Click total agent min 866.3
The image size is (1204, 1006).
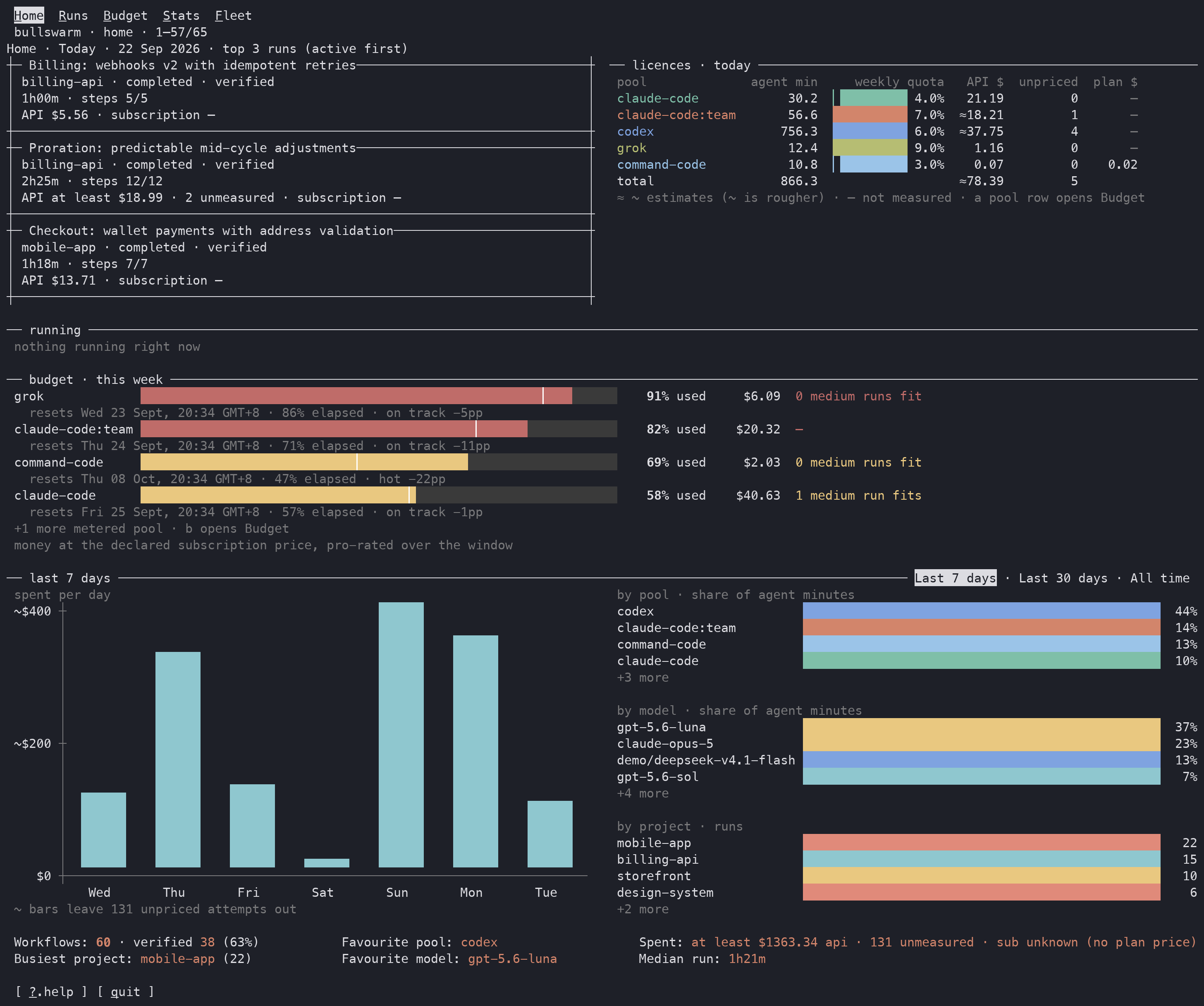coord(799,181)
